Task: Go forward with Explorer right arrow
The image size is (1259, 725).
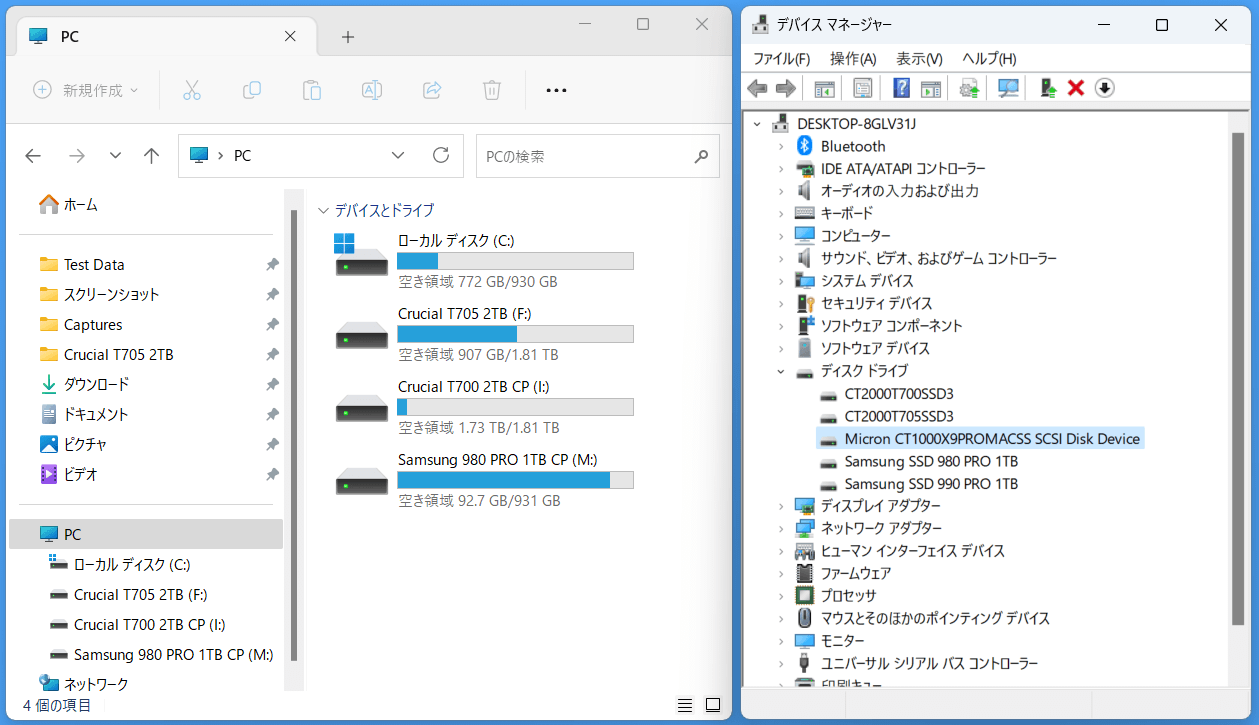Action: [x=76, y=156]
